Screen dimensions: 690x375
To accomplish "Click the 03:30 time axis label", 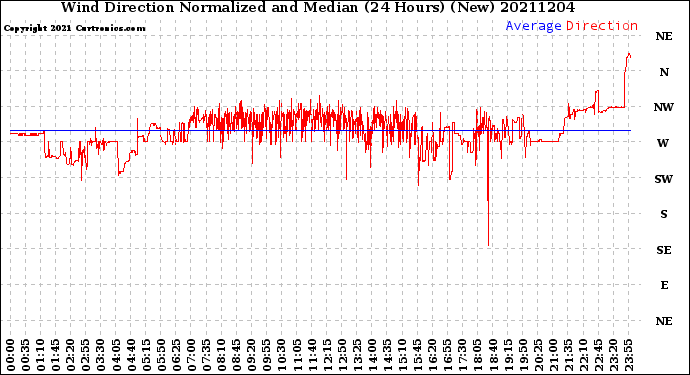I will [x=101, y=355].
